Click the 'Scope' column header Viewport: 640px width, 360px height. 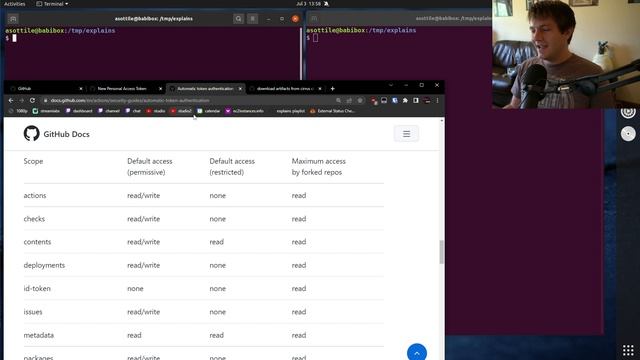[x=33, y=161]
